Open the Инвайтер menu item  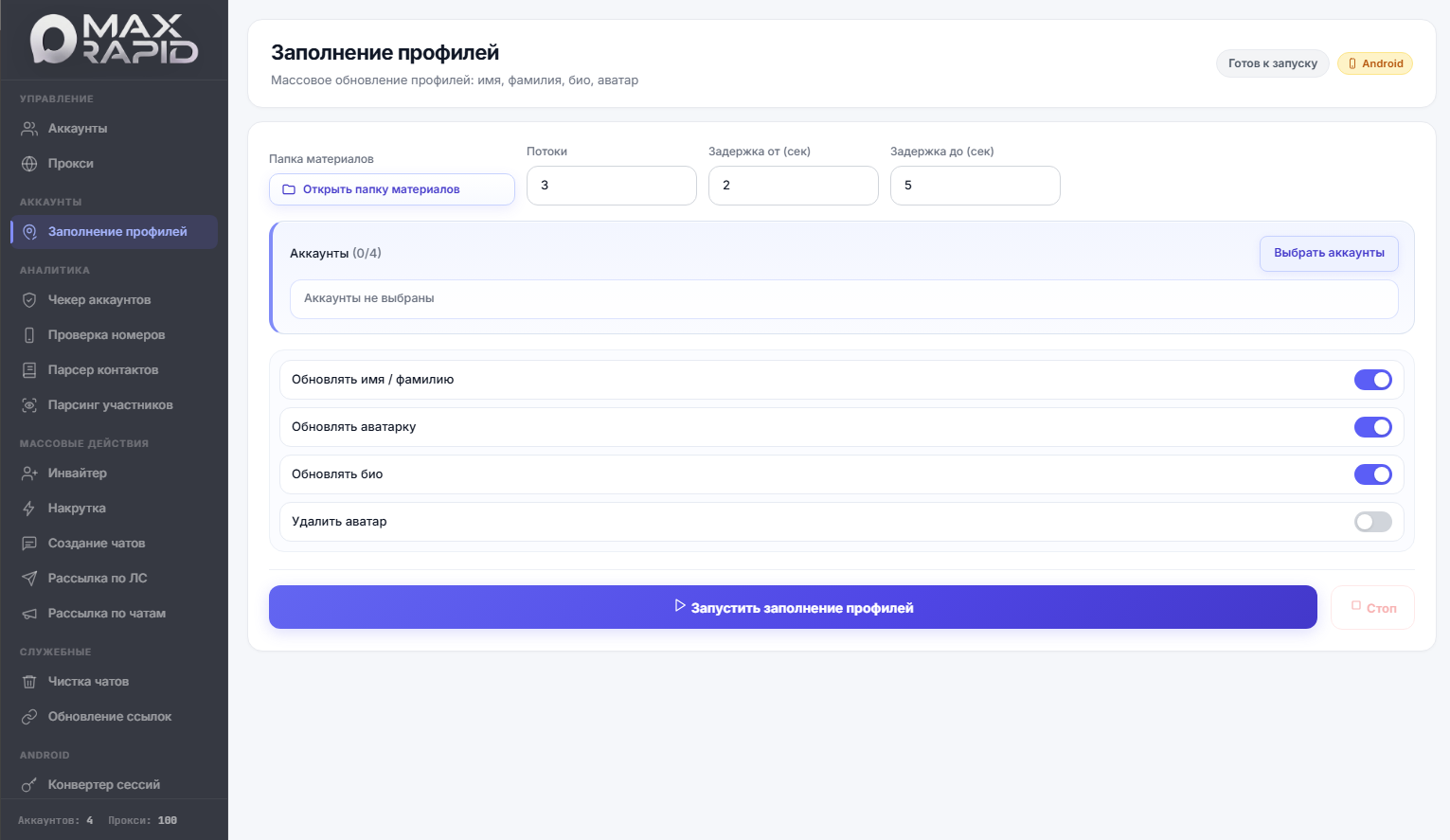(x=78, y=474)
